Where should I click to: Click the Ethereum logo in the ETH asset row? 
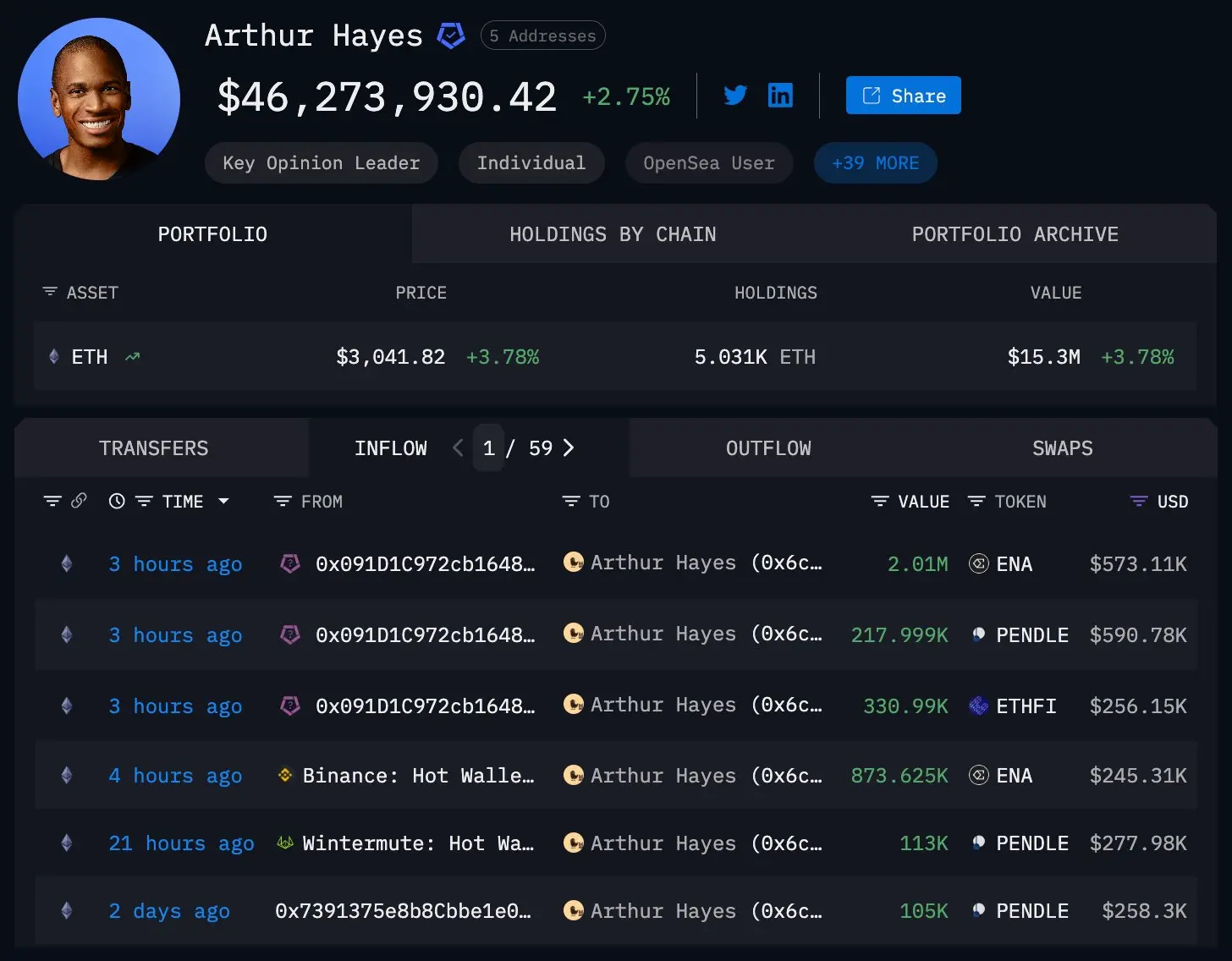[x=54, y=357]
